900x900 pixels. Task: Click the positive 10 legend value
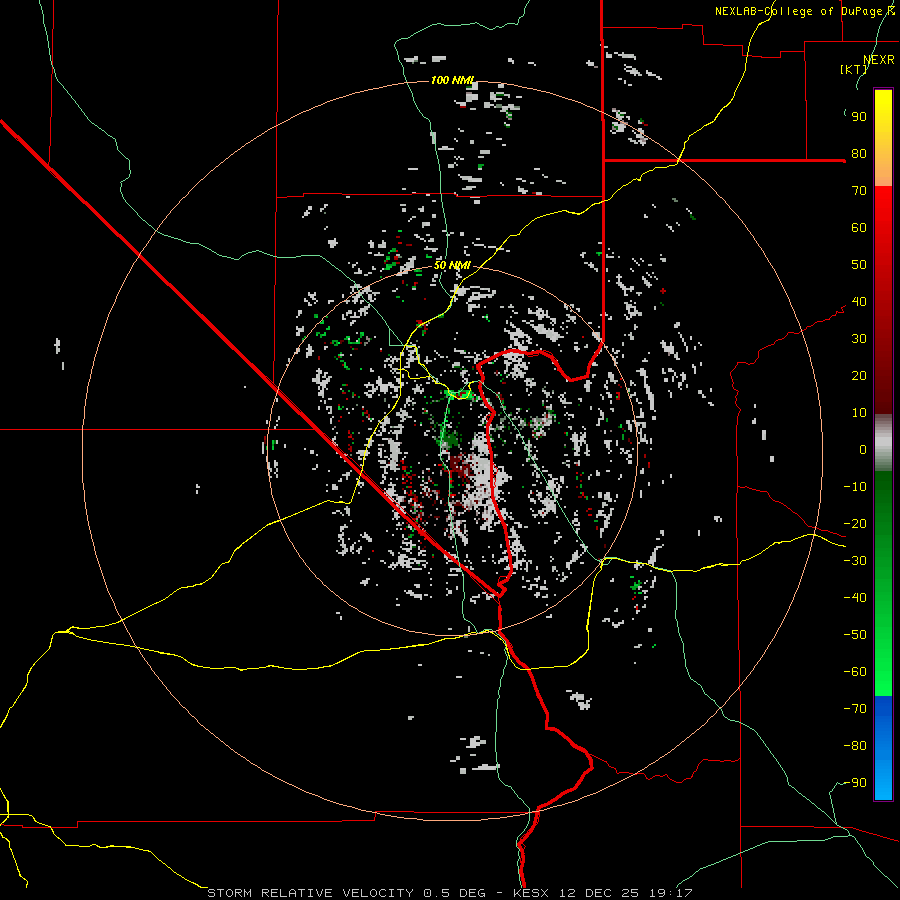(x=859, y=413)
